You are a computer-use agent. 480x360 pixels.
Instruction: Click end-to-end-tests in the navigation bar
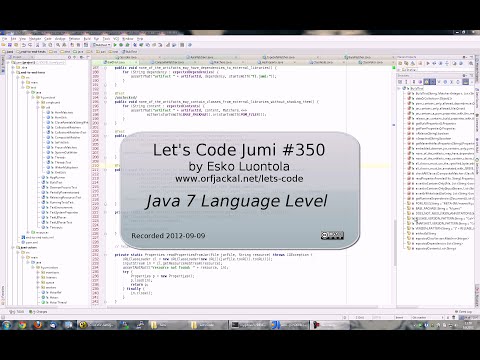(31, 52)
